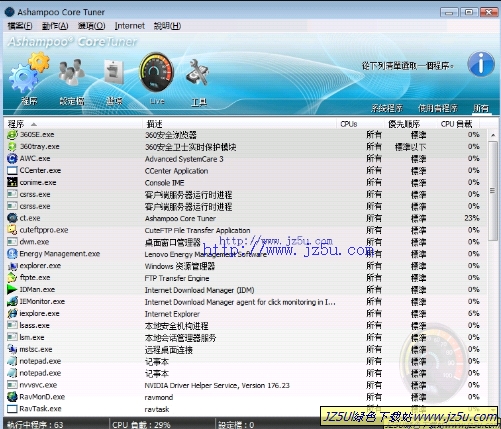
Task: Click the IDMan.exe green arrow icon
Action: tap(12, 290)
